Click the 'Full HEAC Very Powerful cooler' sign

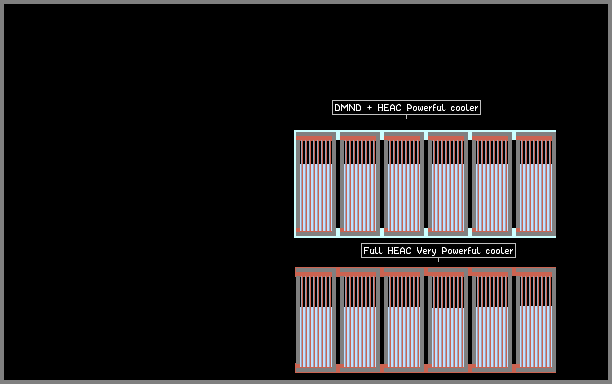click(438, 251)
